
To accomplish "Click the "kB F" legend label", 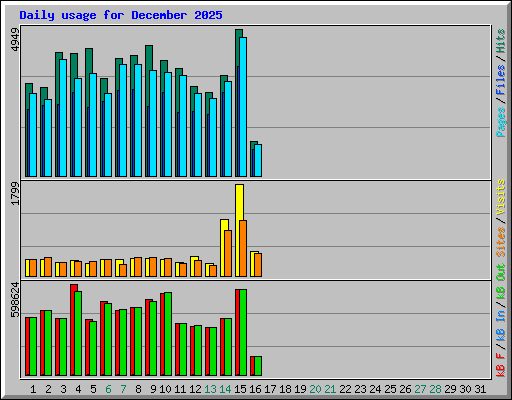I will coord(500,365).
